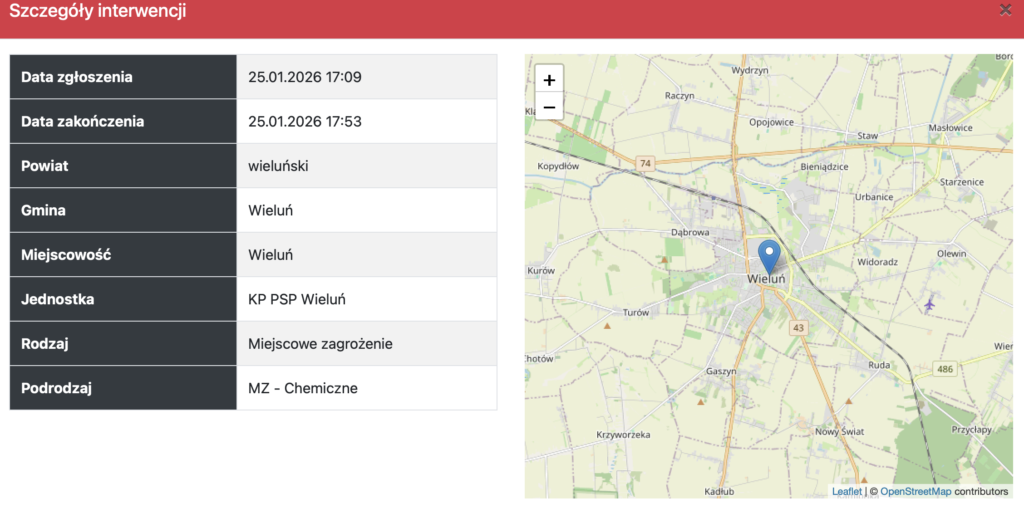The height and width of the screenshot is (508, 1024).
Task: Click the Ruda village label on map
Action: pyautogui.click(x=879, y=365)
